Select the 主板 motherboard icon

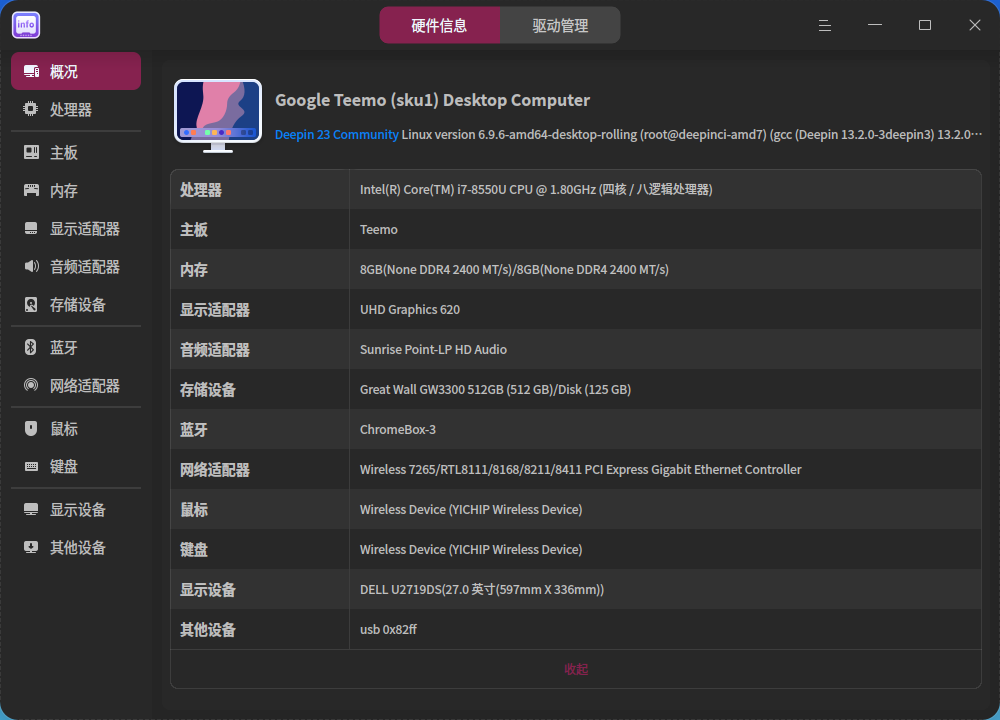tap(31, 152)
